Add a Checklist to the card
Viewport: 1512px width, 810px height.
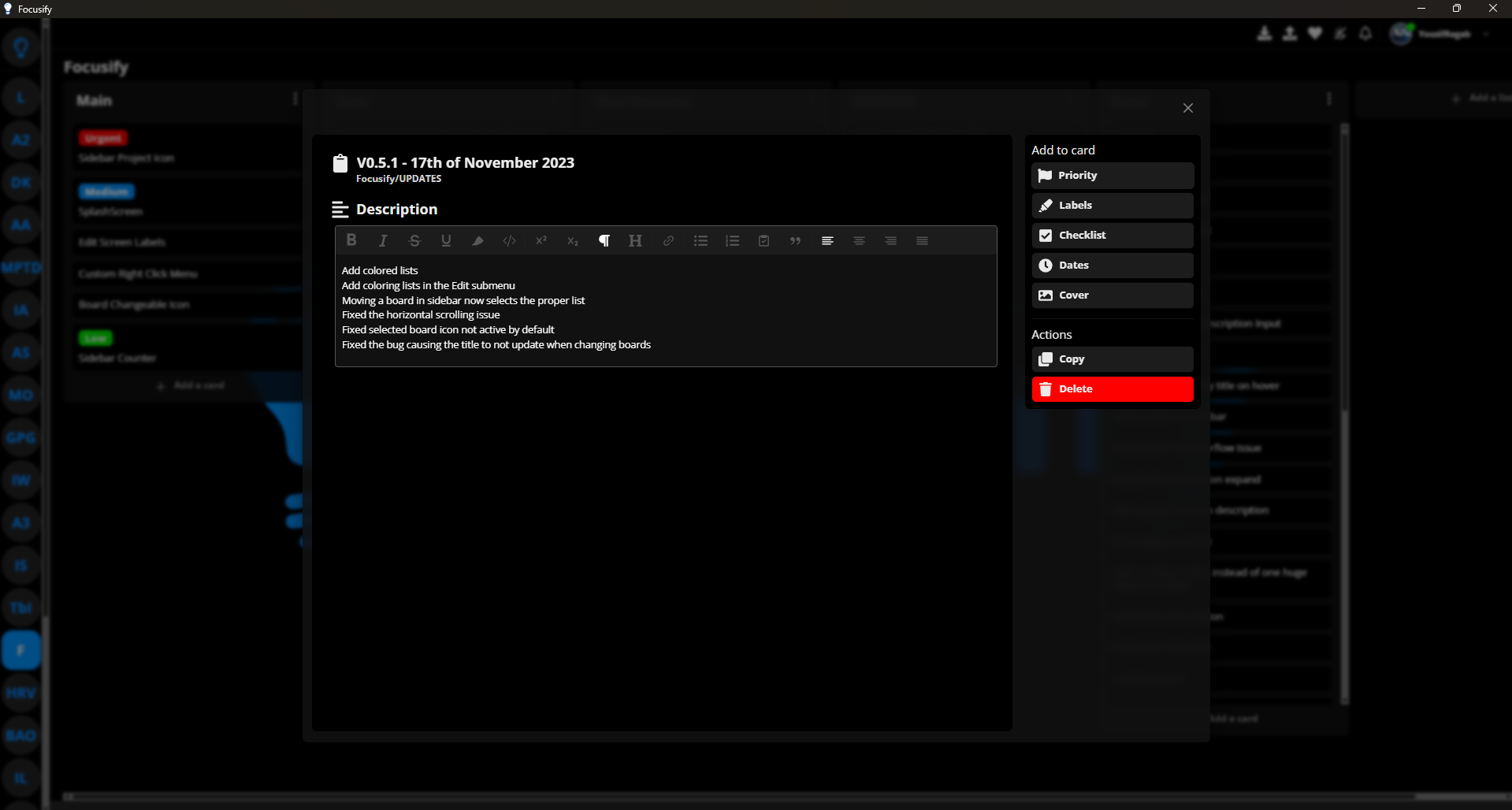[1112, 236]
